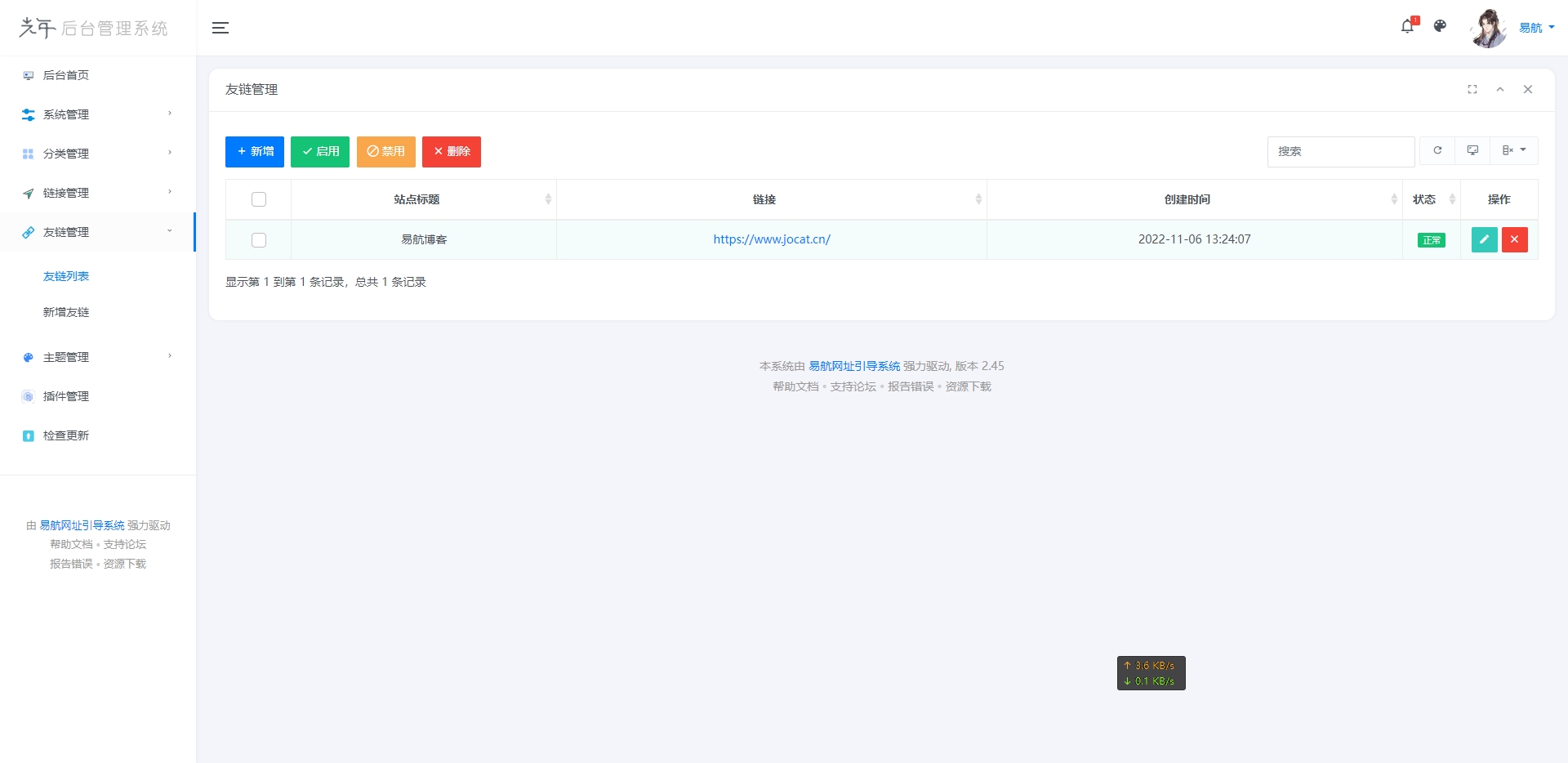The width and height of the screenshot is (1568, 763).
Task: Expand the 链接管理 sidebar menu
Action: click(96, 193)
